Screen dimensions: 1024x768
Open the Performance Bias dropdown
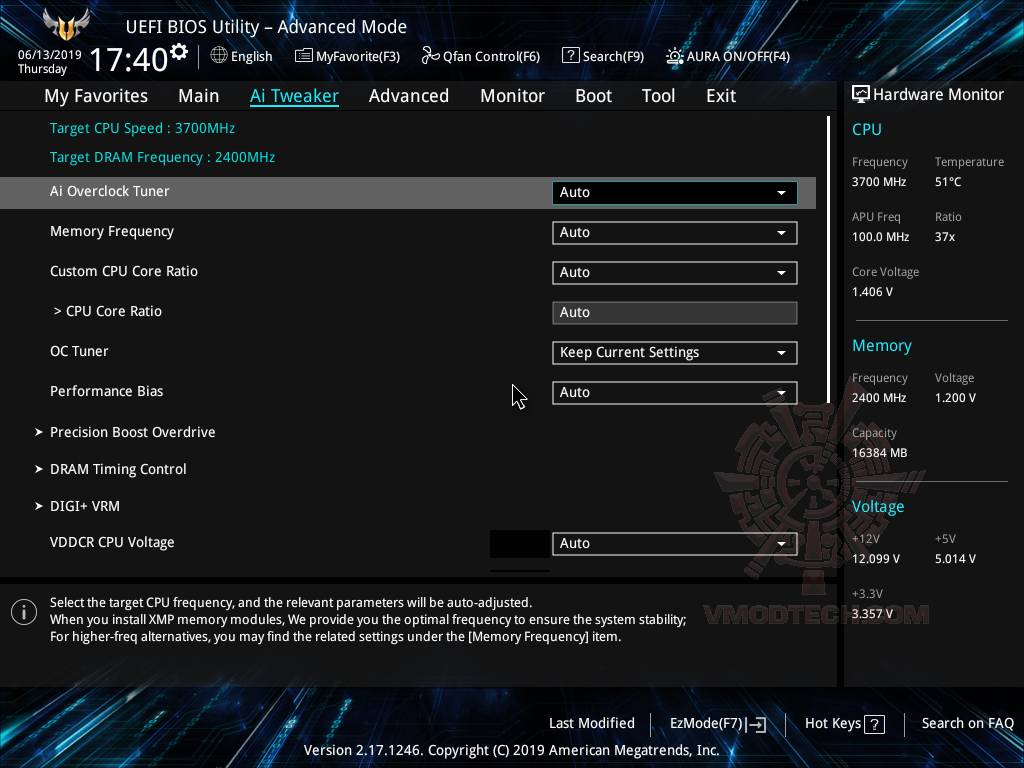coord(675,392)
